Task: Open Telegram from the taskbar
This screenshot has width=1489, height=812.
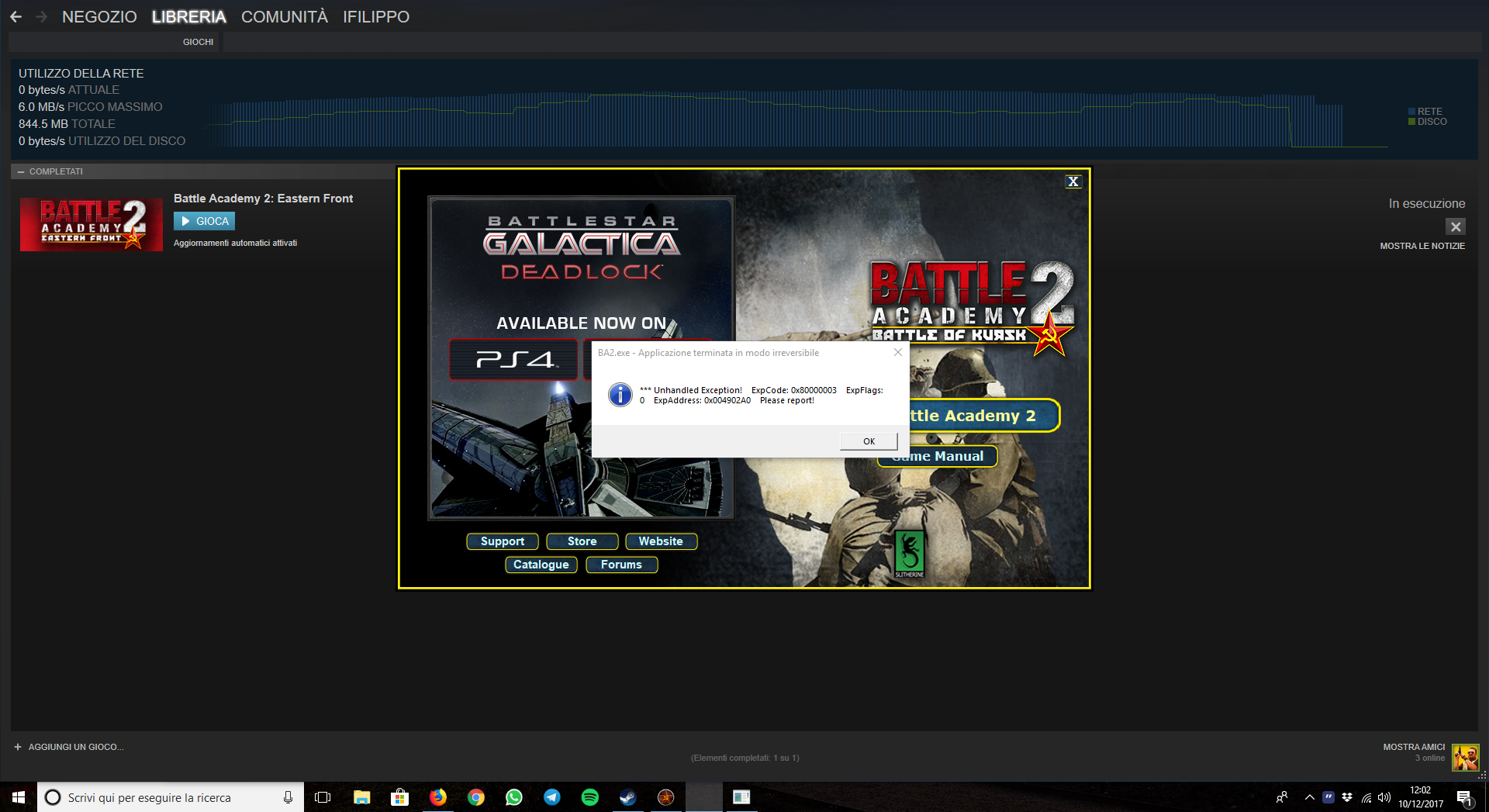Action: [552, 797]
